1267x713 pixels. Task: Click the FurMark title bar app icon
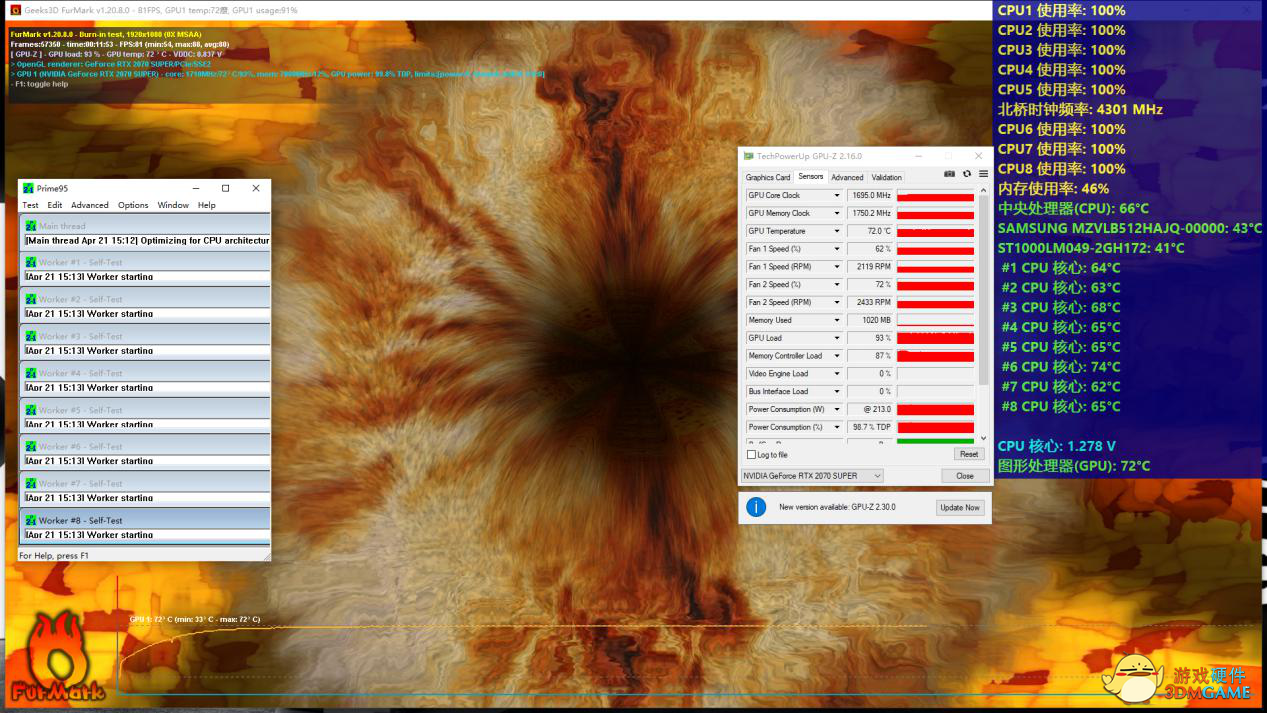14,10
